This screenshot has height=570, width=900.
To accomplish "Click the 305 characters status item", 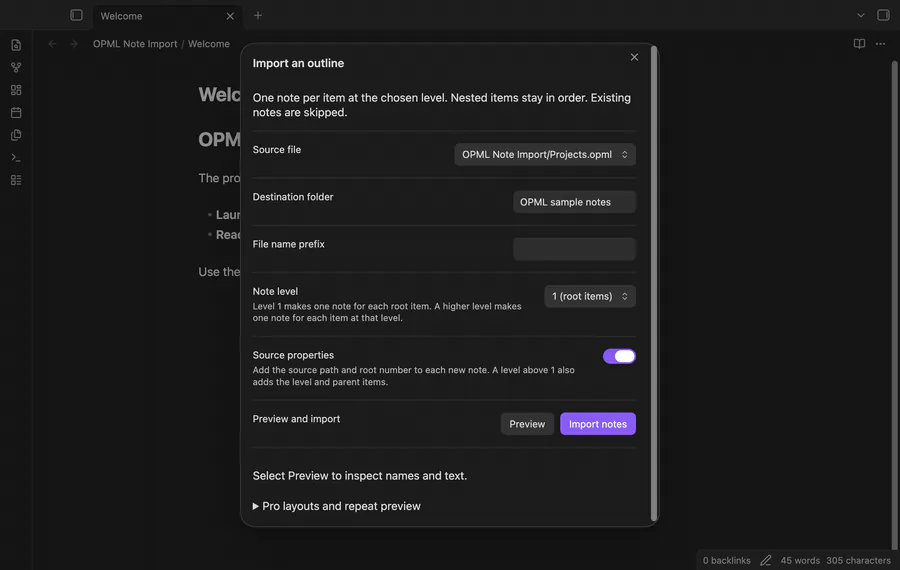I will coord(858,560).
